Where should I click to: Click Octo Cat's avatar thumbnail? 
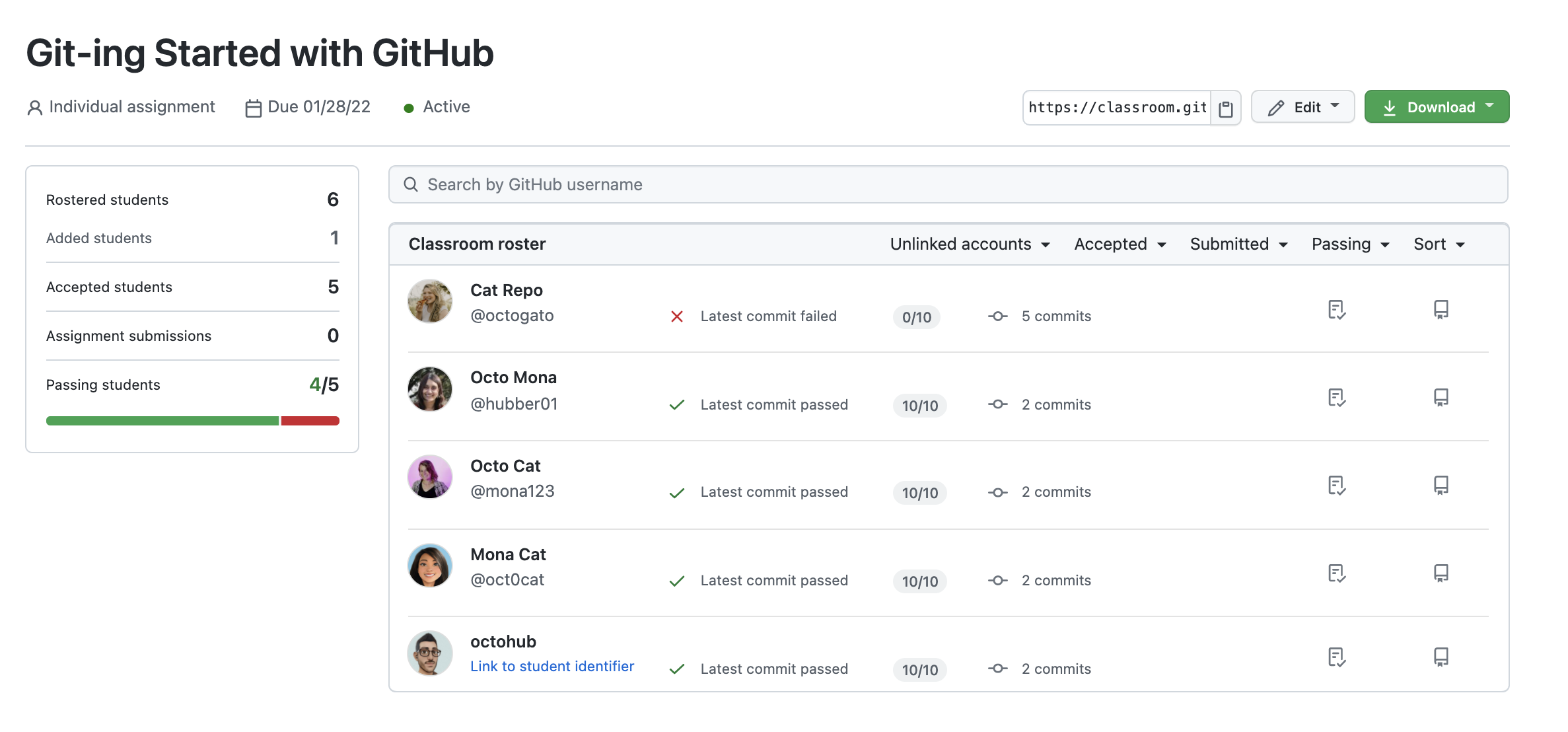[430, 477]
